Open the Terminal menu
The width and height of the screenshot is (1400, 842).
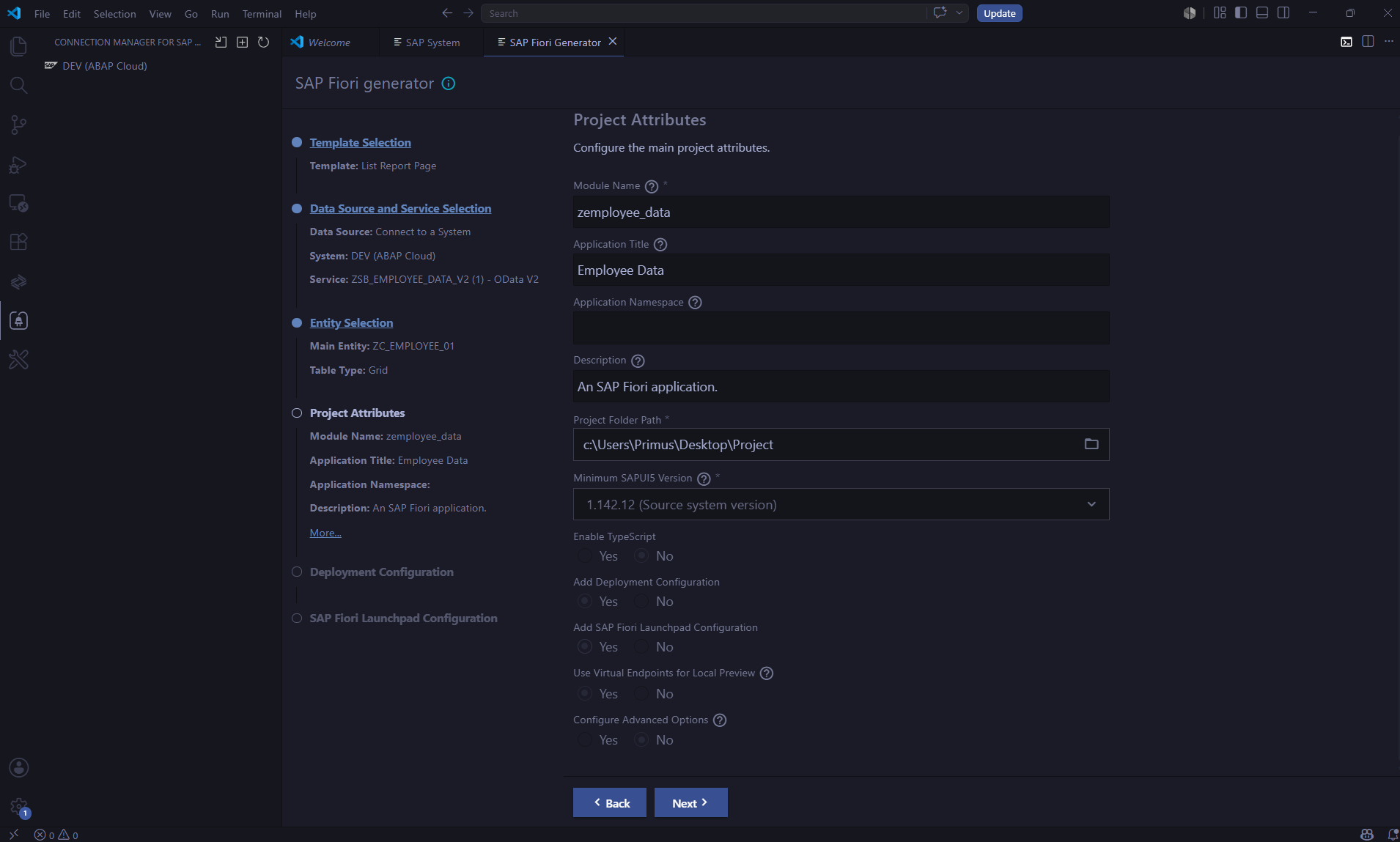click(x=262, y=14)
